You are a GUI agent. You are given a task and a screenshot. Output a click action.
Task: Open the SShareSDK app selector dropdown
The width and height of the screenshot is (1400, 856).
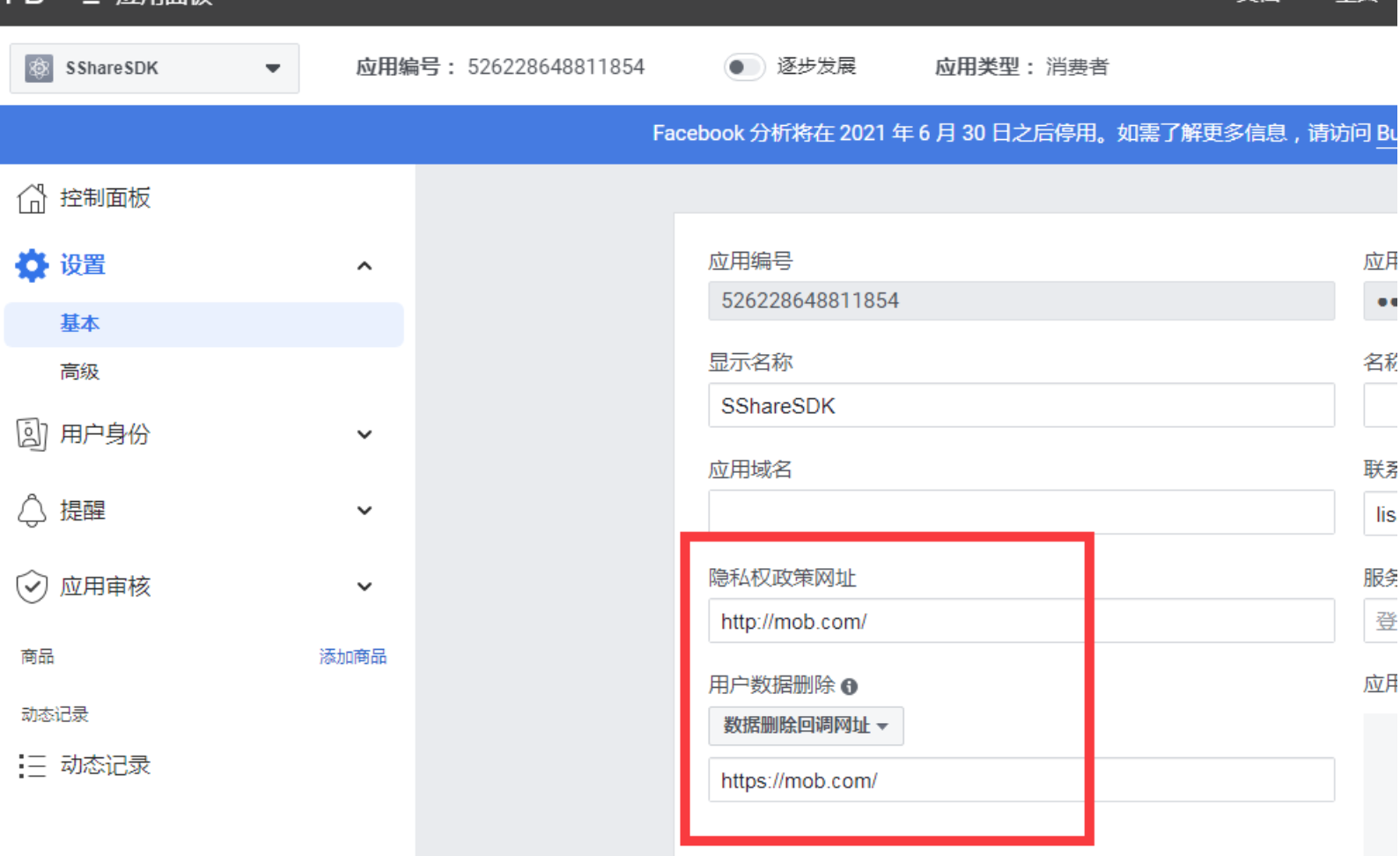(x=272, y=68)
